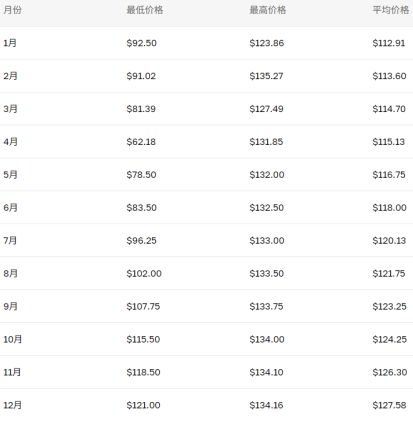Click the $116.75 average price cell
413x425 pixels.
(x=389, y=175)
